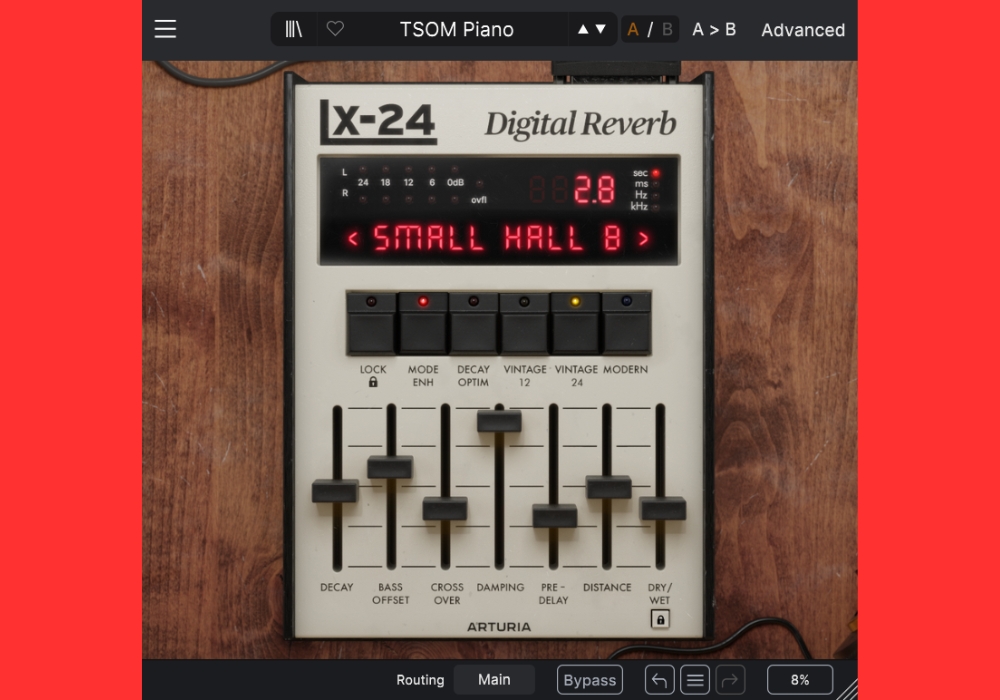
Task: Redo the last undone change
Action: tap(730, 680)
